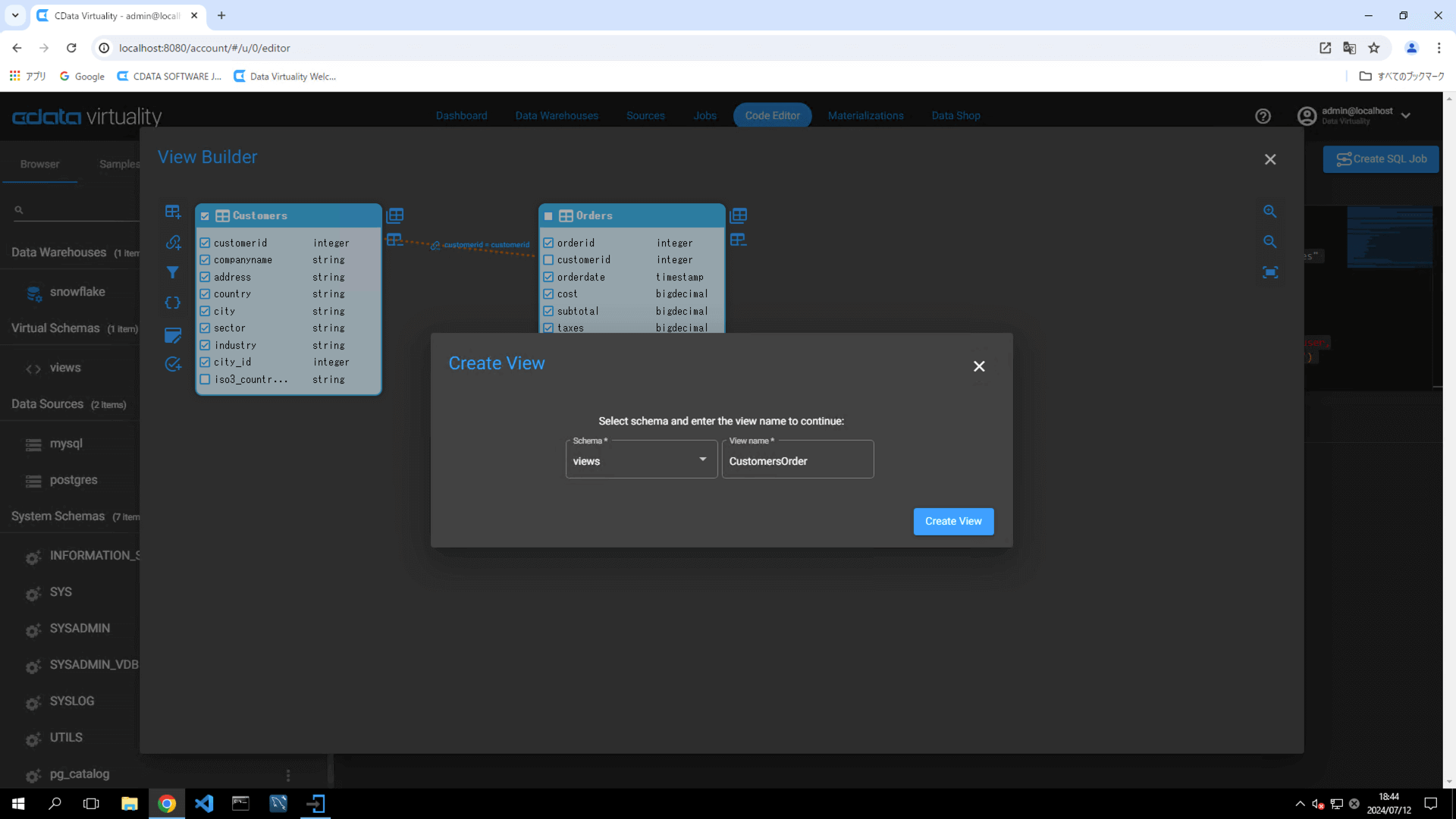
Task: Click the zoom in magnifier icon
Action: point(1270,212)
